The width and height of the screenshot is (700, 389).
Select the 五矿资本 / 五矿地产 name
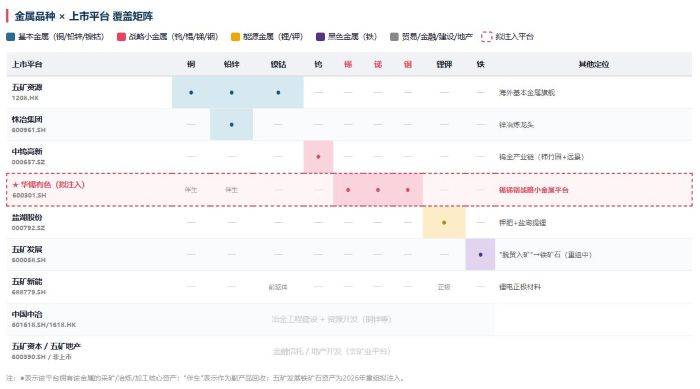(46, 346)
